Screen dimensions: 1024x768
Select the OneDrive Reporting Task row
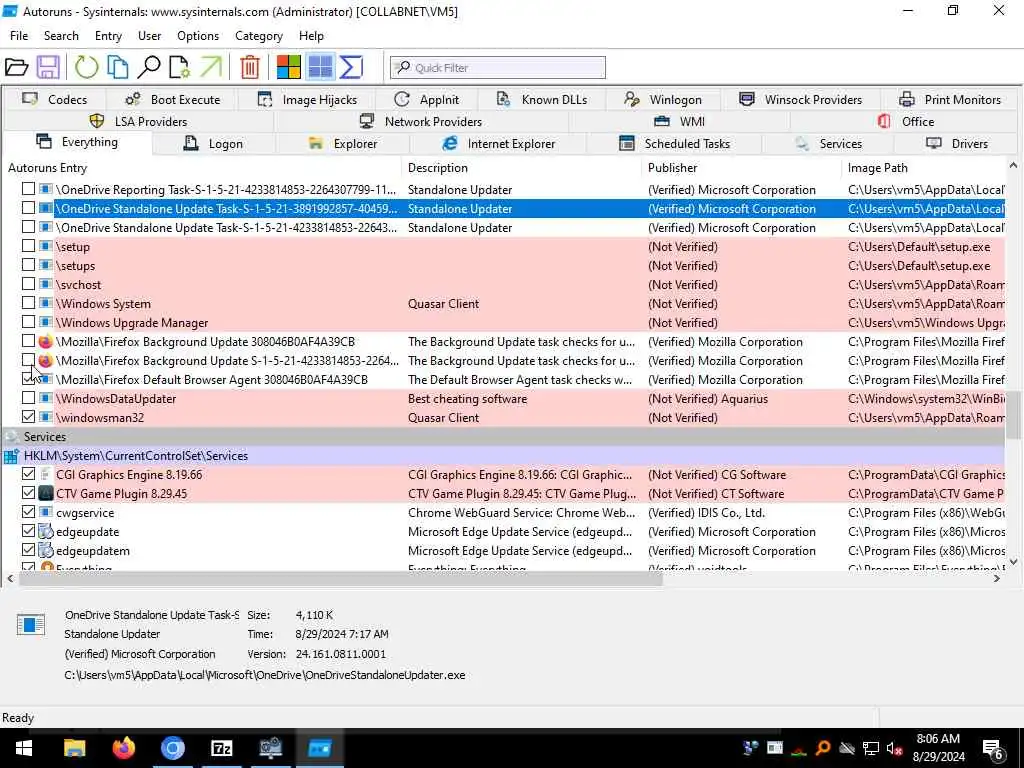click(x=504, y=189)
